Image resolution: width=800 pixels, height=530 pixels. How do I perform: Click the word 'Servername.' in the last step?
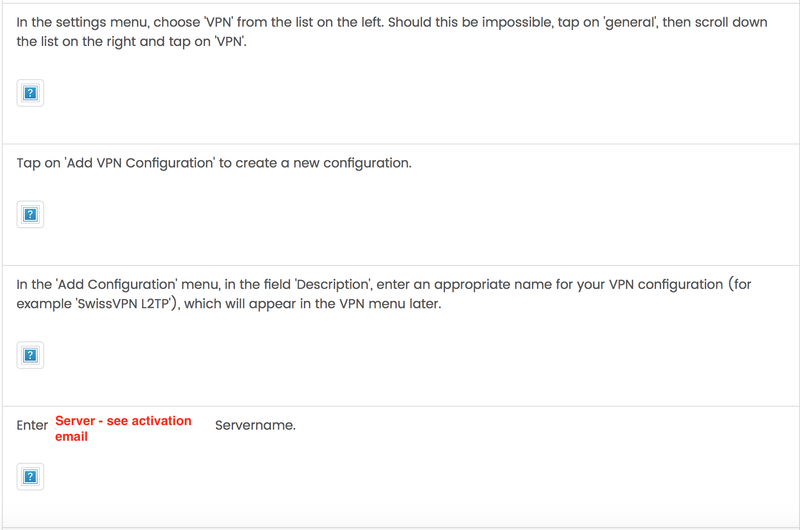pyautogui.click(x=255, y=425)
